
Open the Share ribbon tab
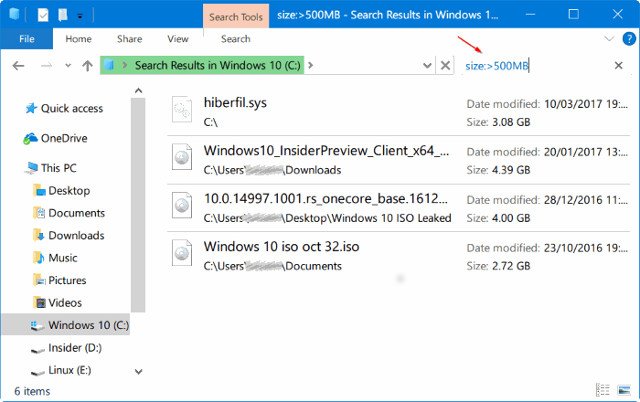pyautogui.click(x=129, y=39)
